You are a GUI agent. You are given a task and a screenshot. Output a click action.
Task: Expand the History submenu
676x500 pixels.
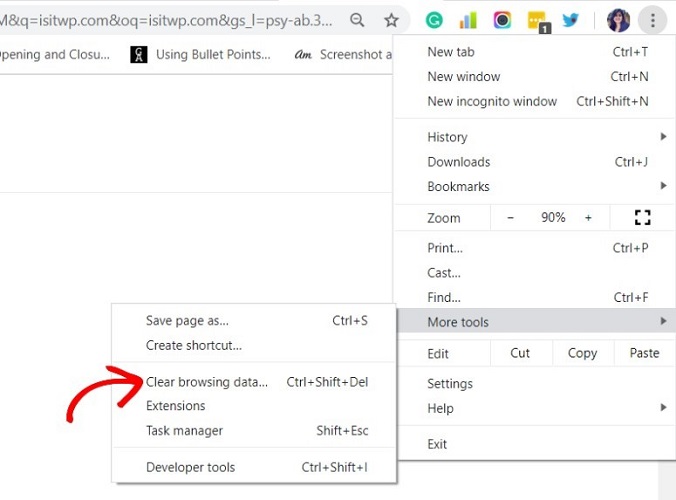tap(535, 137)
